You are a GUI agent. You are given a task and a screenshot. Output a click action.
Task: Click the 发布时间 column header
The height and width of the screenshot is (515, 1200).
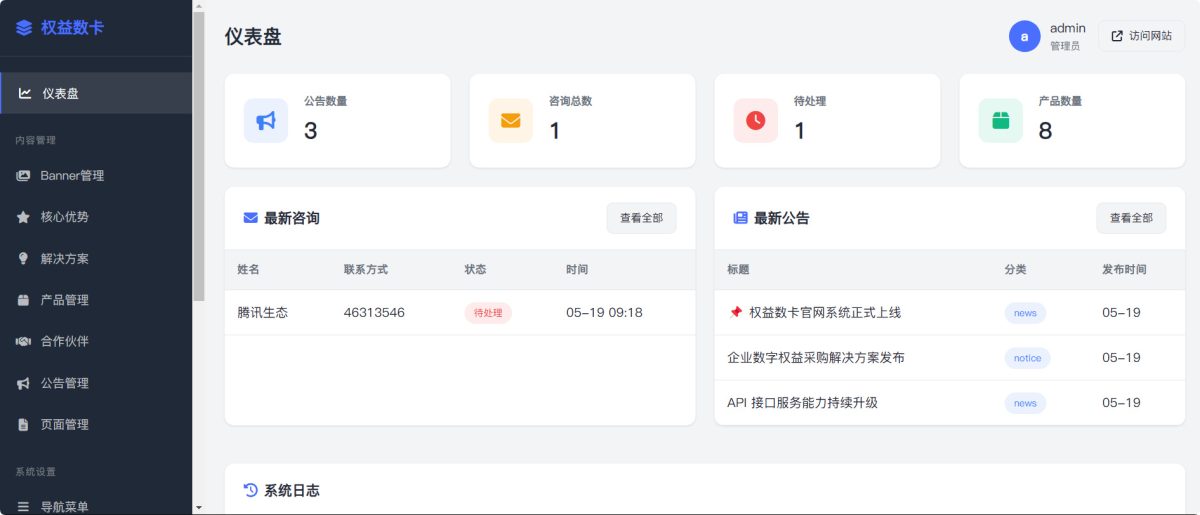[1125, 270]
